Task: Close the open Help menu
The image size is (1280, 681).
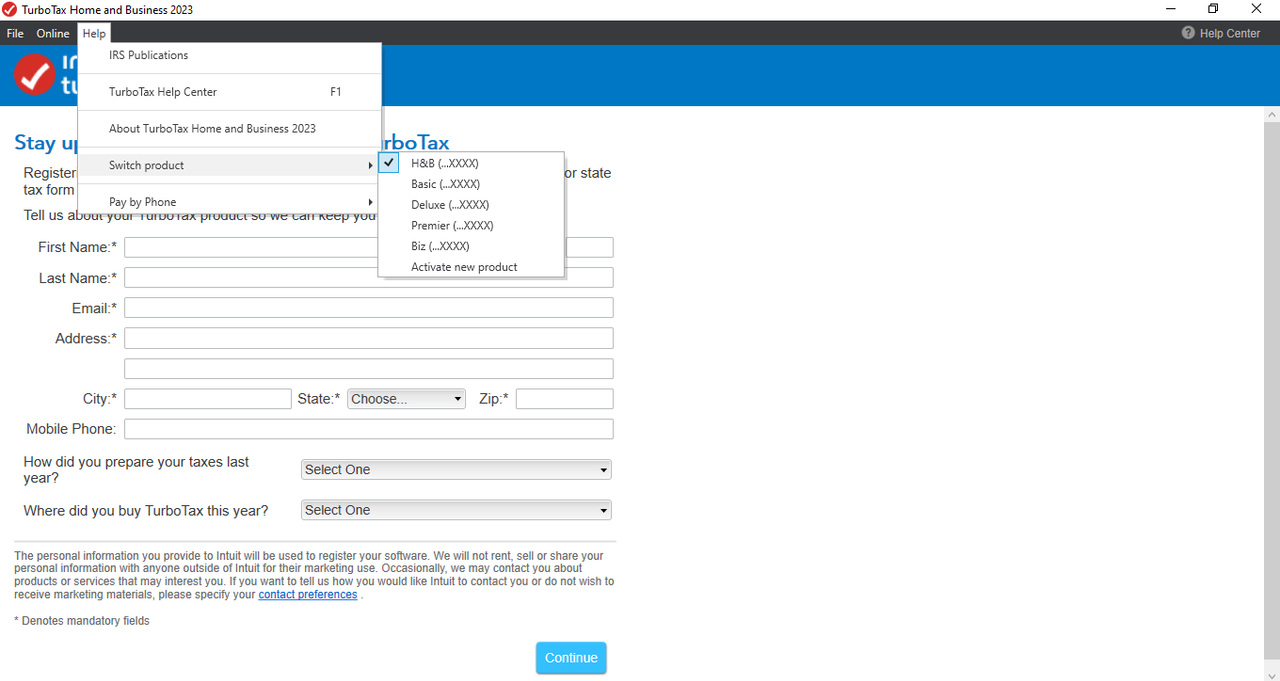Action: (x=94, y=33)
